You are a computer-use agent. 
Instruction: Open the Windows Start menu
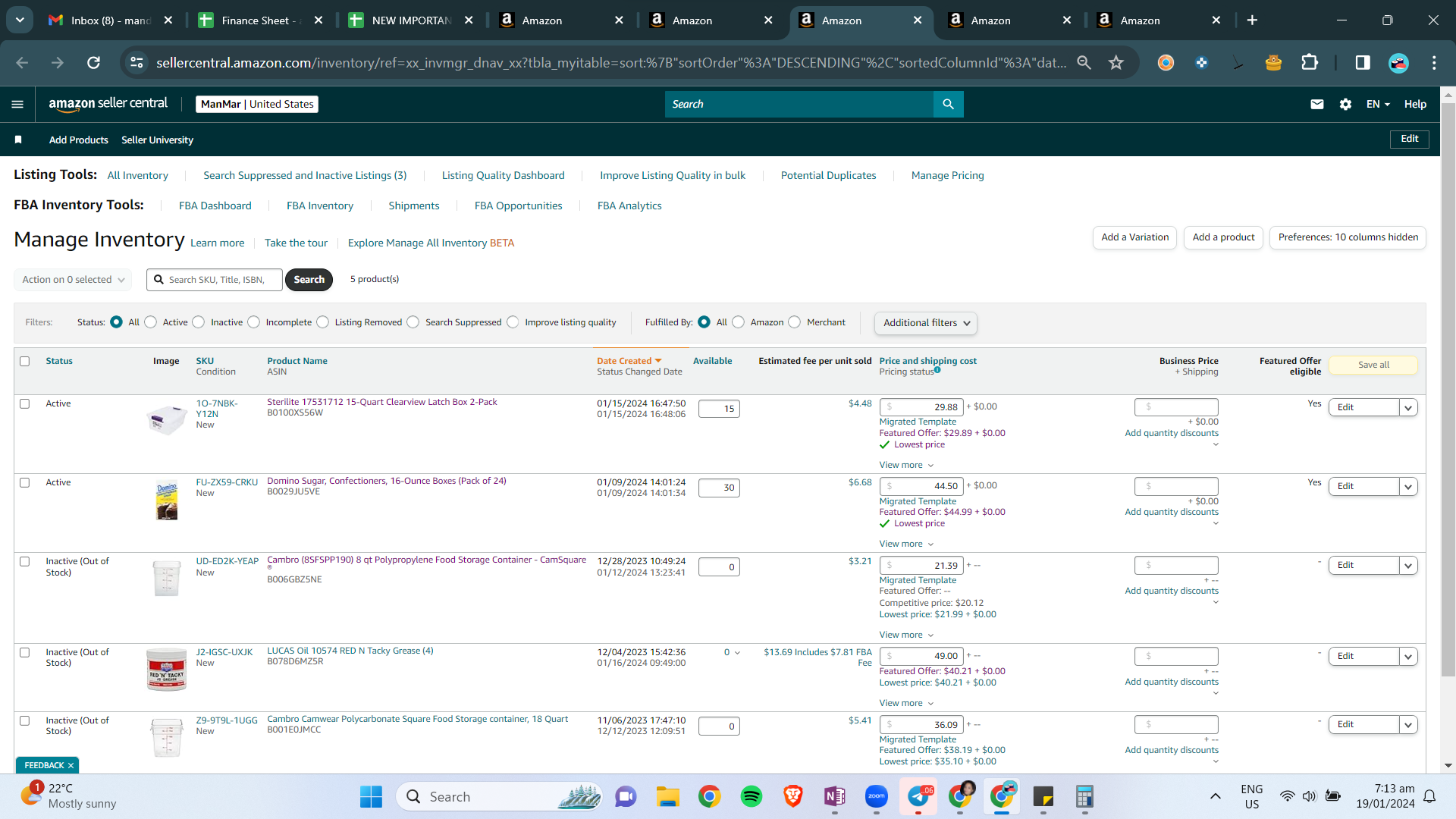(371, 796)
